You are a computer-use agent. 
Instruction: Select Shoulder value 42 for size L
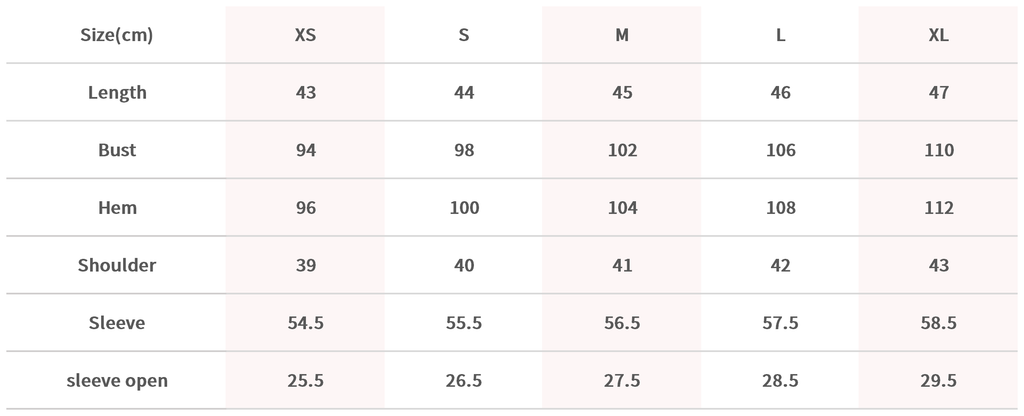click(x=781, y=266)
